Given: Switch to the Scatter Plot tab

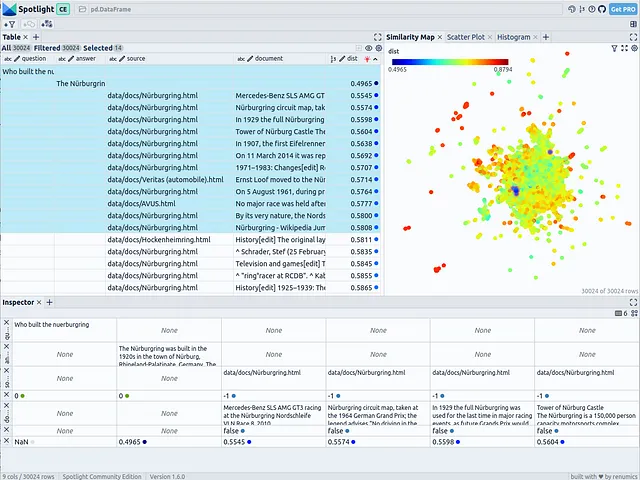Looking at the screenshot, I should [466, 37].
